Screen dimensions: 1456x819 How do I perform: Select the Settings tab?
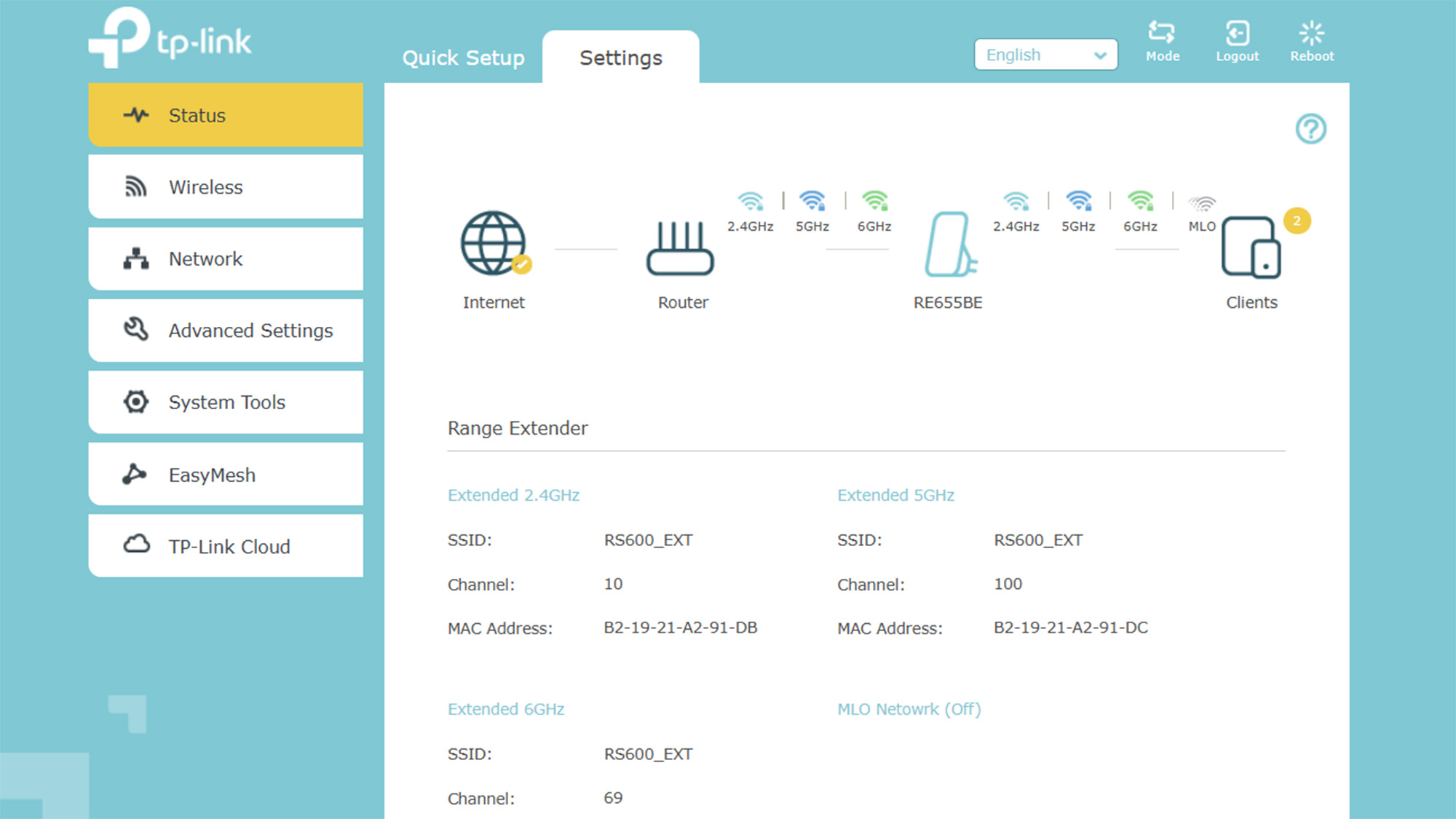[x=620, y=58]
